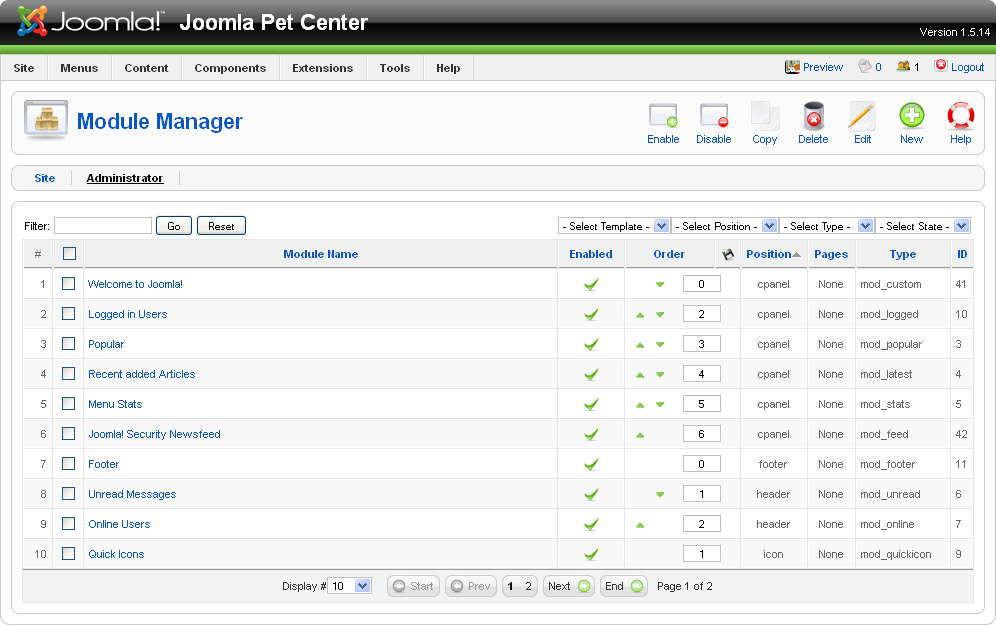
Task: Click the Module Manager boxes icon
Action: [x=46, y=119]
